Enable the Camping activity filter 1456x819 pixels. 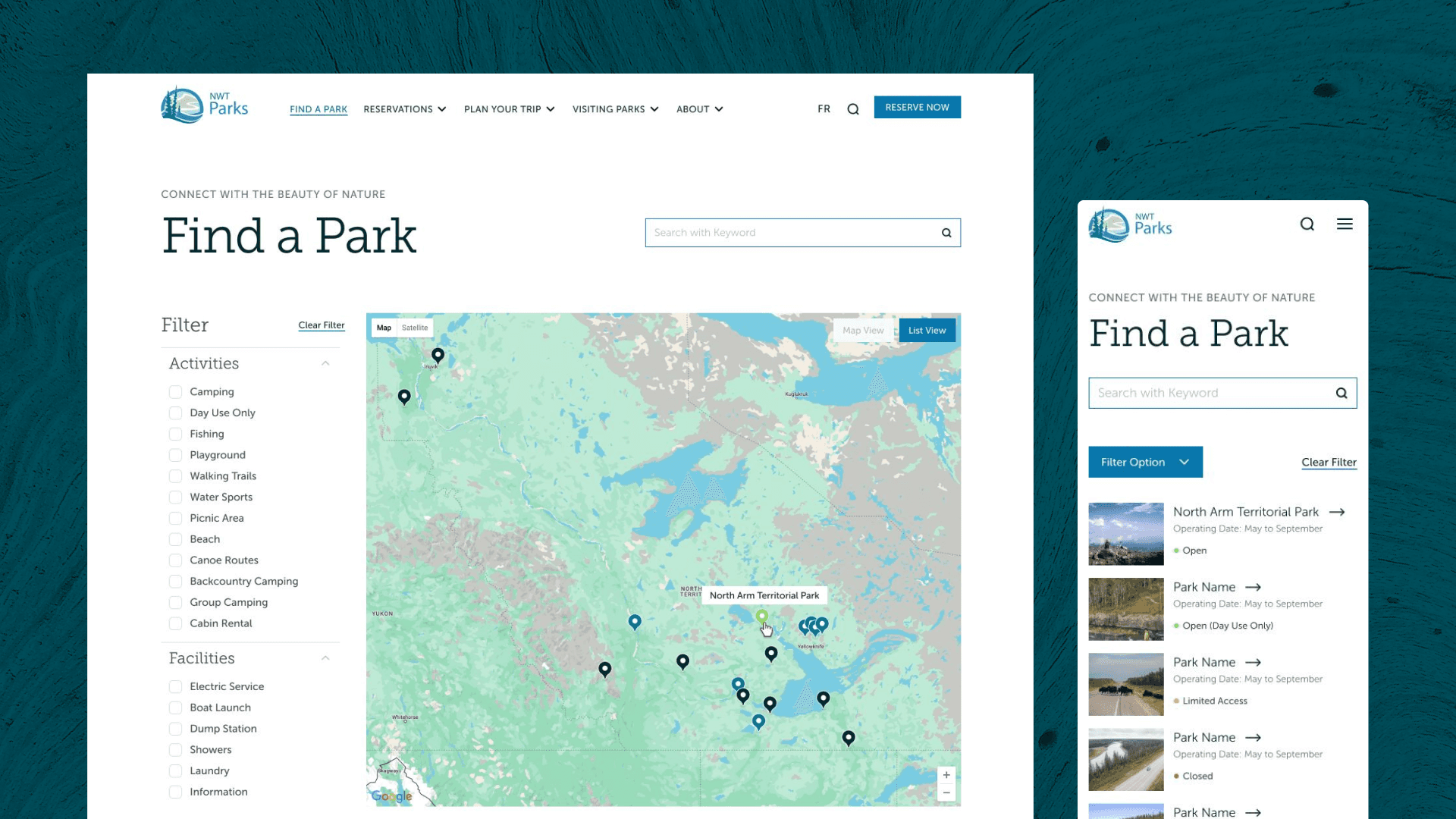click(x=175, y=392)
